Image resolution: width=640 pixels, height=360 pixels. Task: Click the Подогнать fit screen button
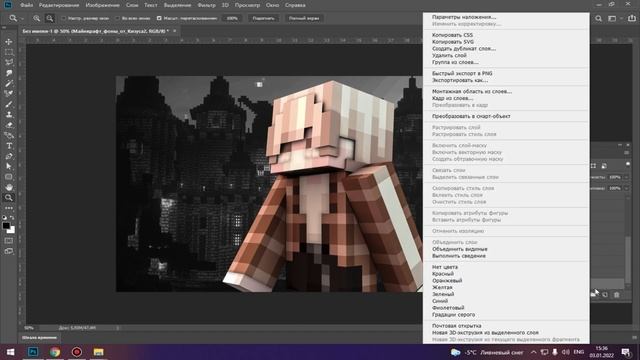pyautogui.click(x=263, y=18)
